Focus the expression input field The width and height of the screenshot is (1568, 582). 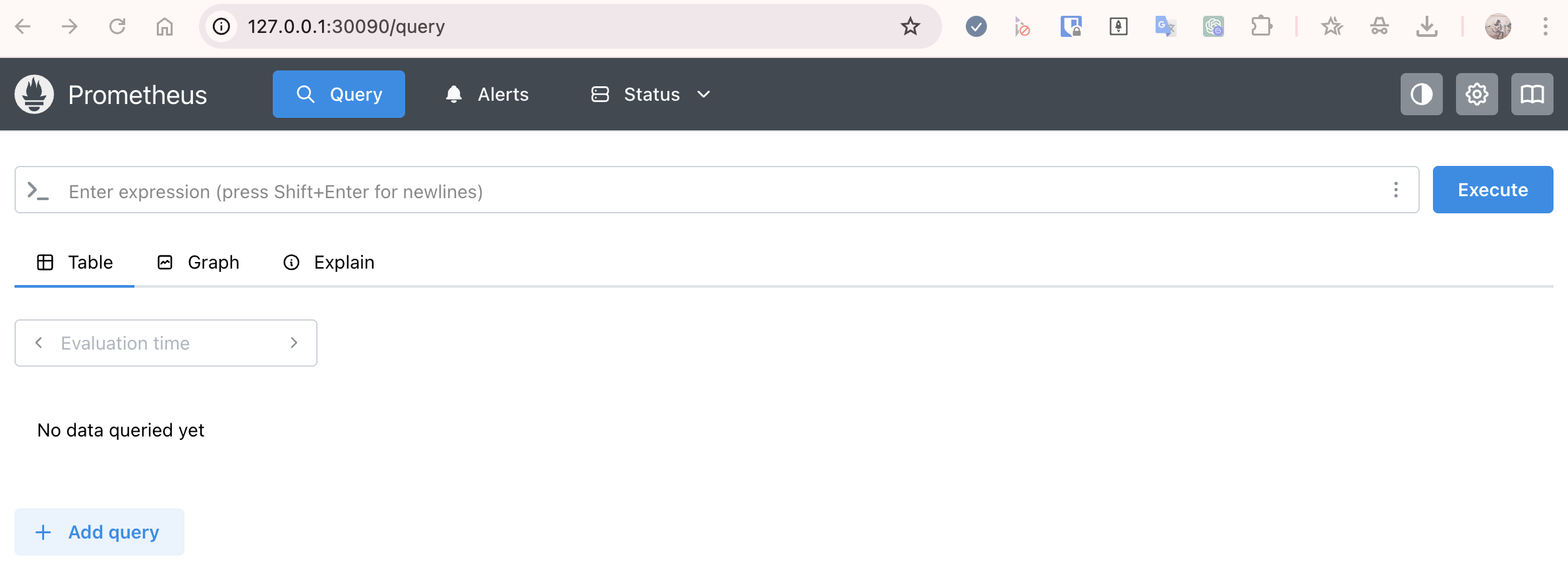718,191
